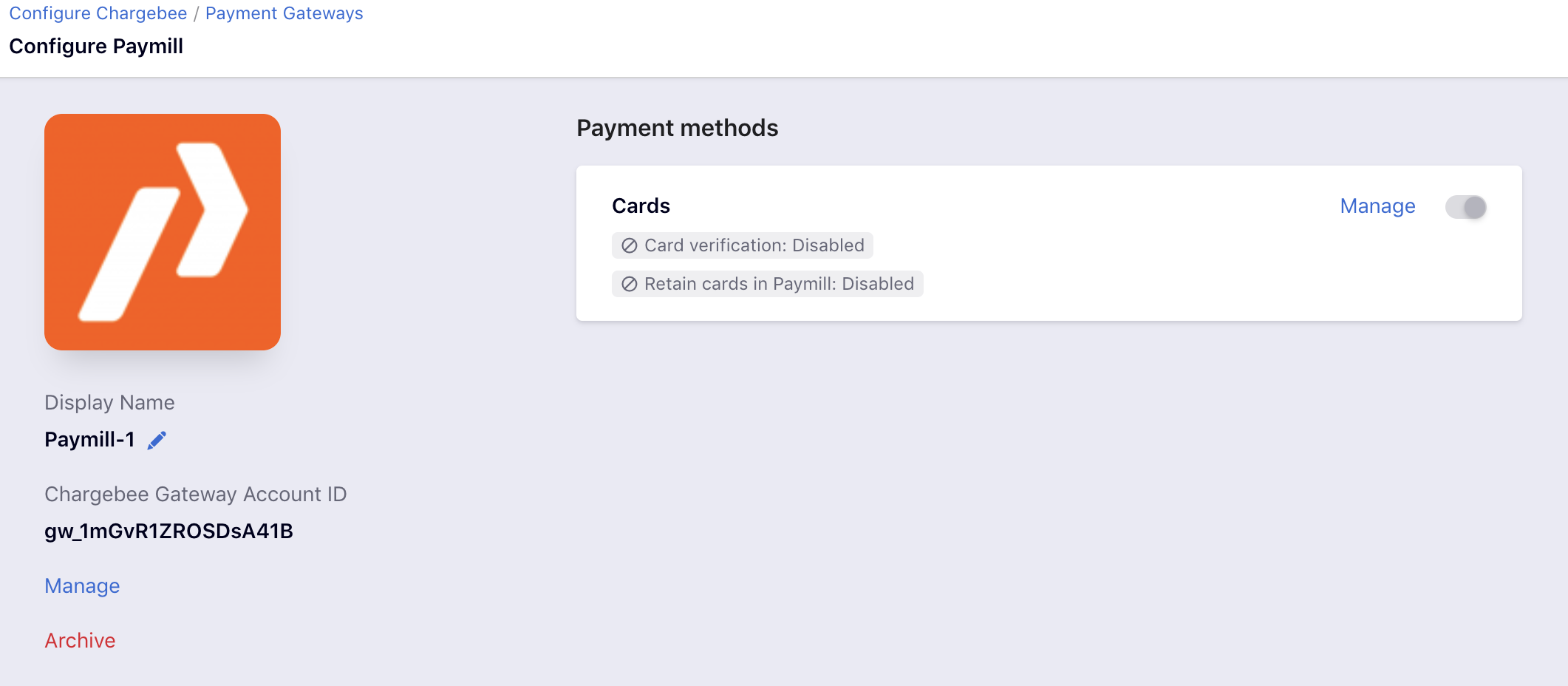
Task: Click the Payment methods heading
Action: pos(678,128)
